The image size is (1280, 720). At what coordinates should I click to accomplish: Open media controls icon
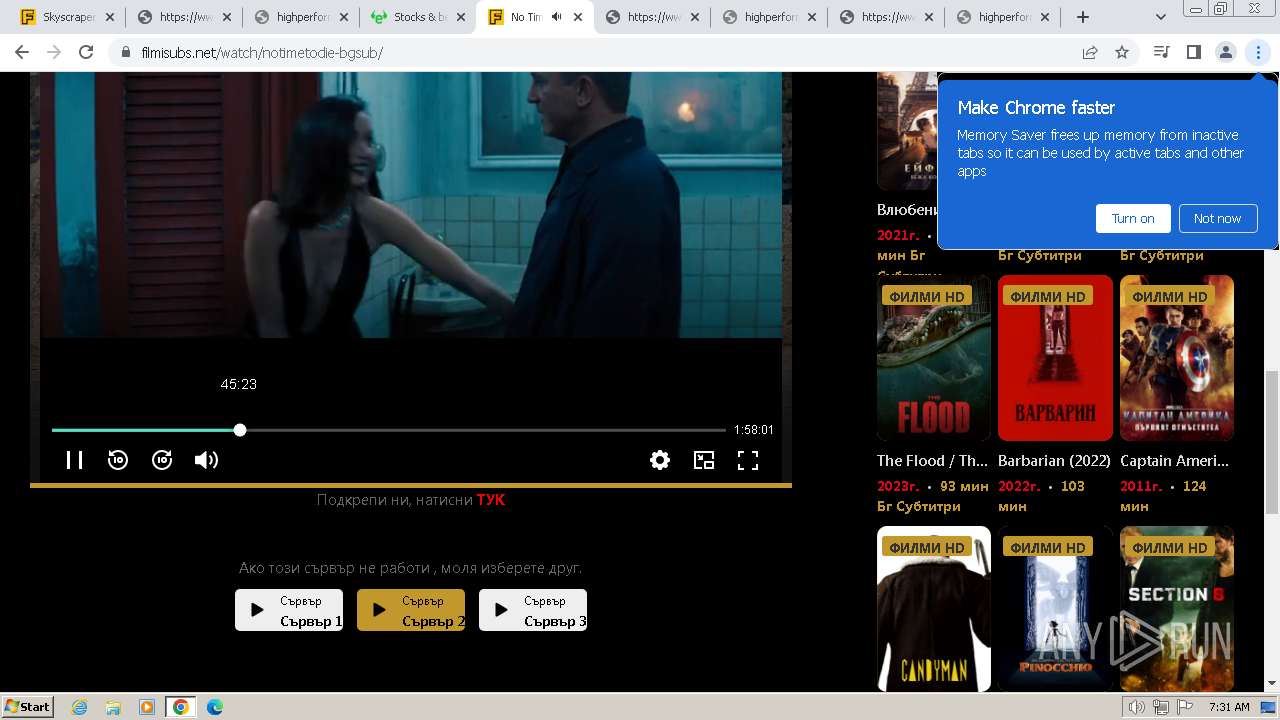pyautogui.click(x=1161, y=52)
